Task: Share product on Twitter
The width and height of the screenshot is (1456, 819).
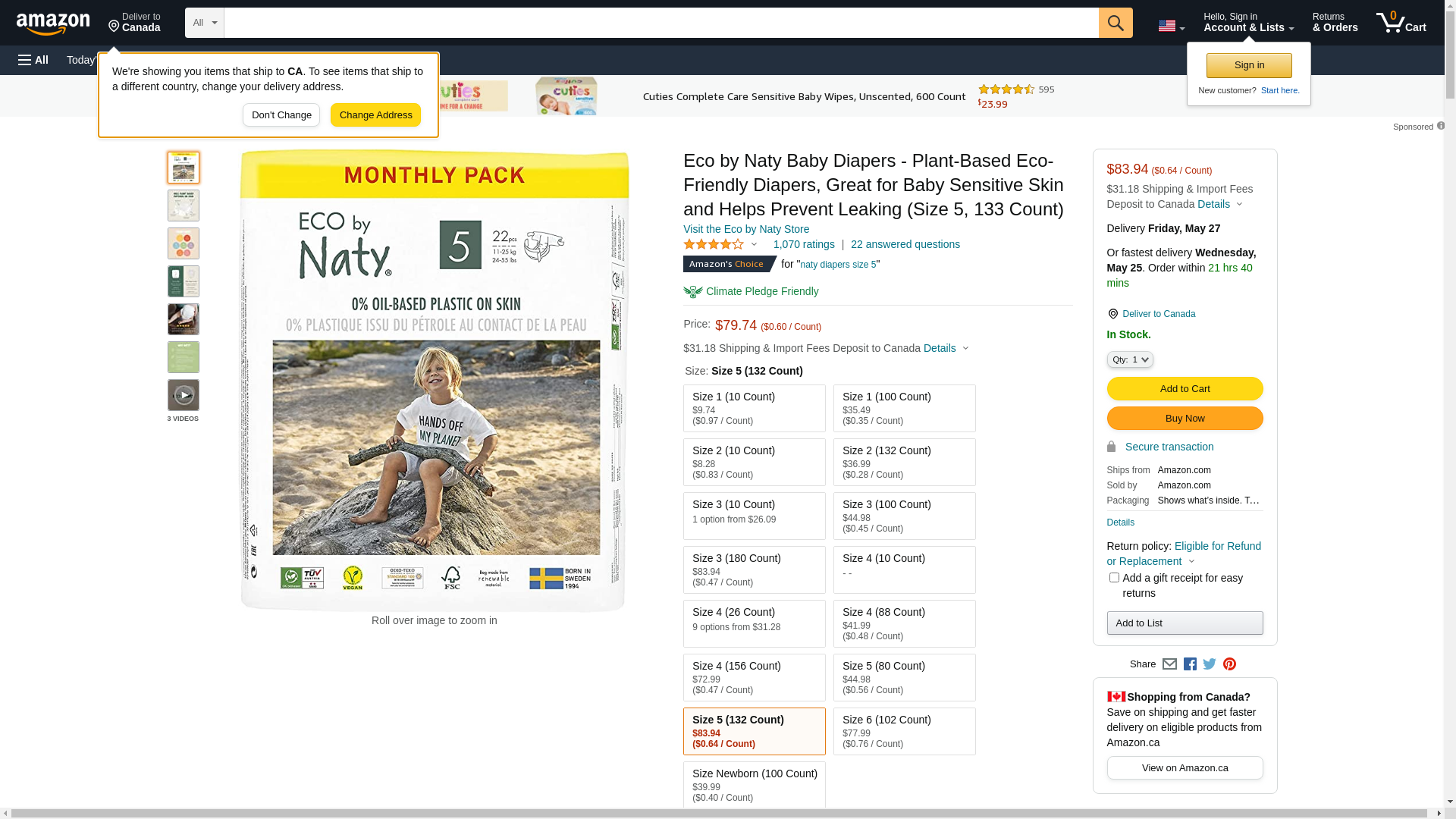Action: 1210,664
